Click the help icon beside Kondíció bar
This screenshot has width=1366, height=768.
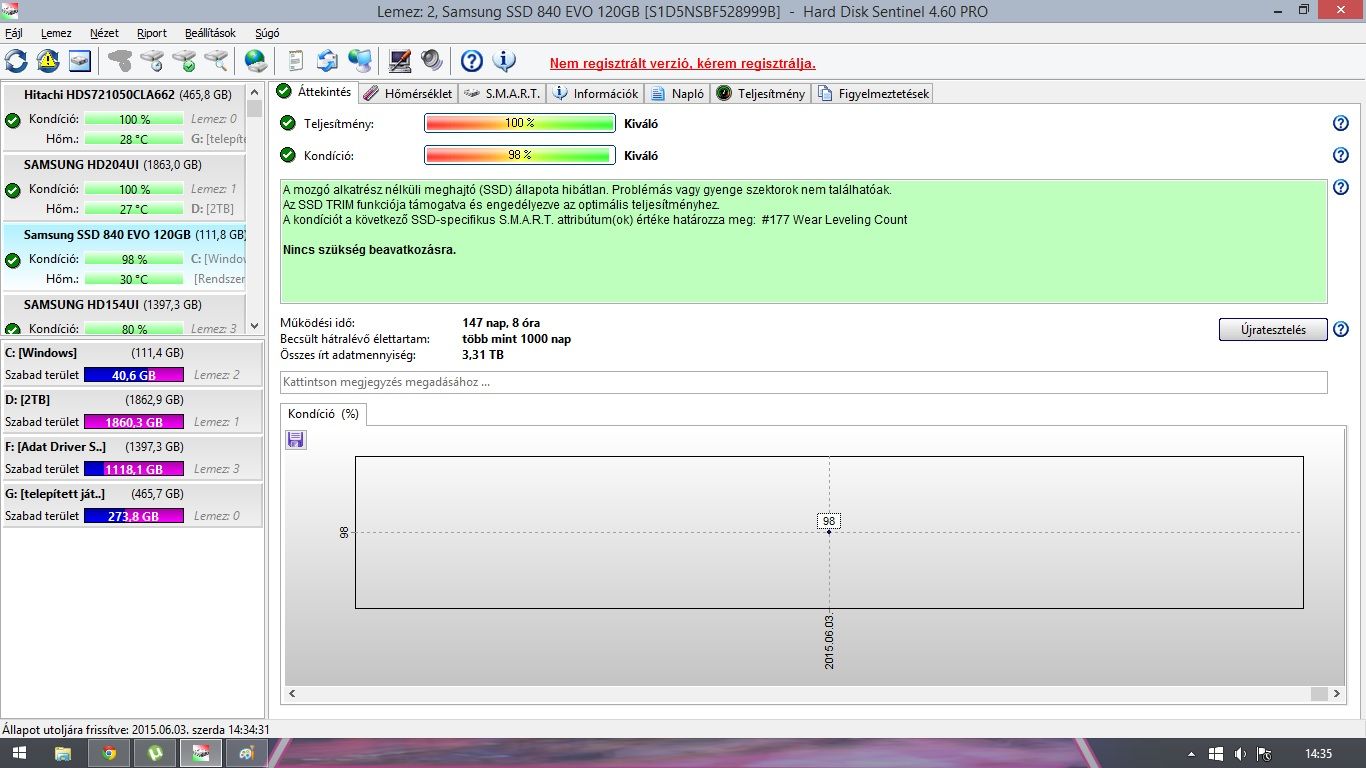1341,155
